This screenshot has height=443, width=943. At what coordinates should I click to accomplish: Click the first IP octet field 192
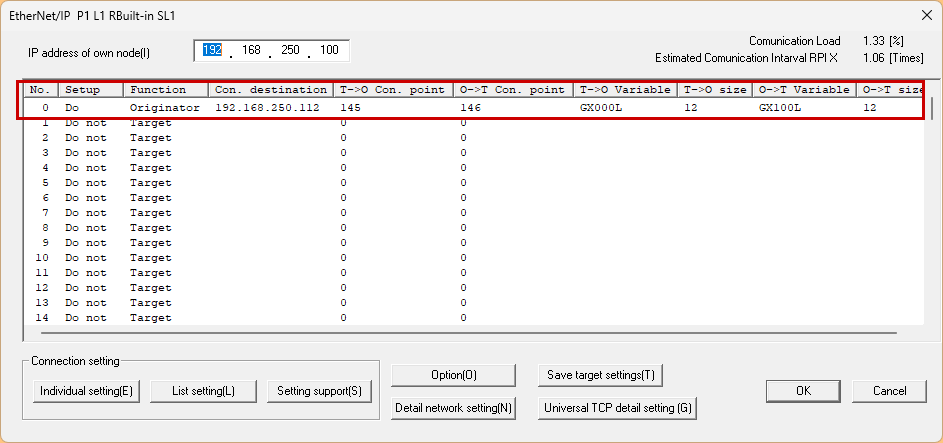click(213, 50)
